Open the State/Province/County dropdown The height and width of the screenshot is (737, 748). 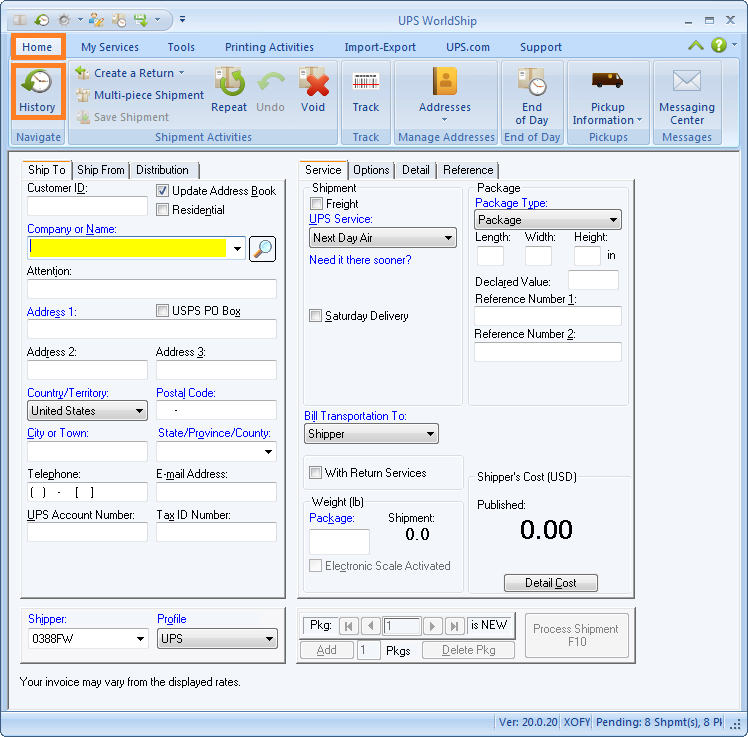(x=217, y=451)
